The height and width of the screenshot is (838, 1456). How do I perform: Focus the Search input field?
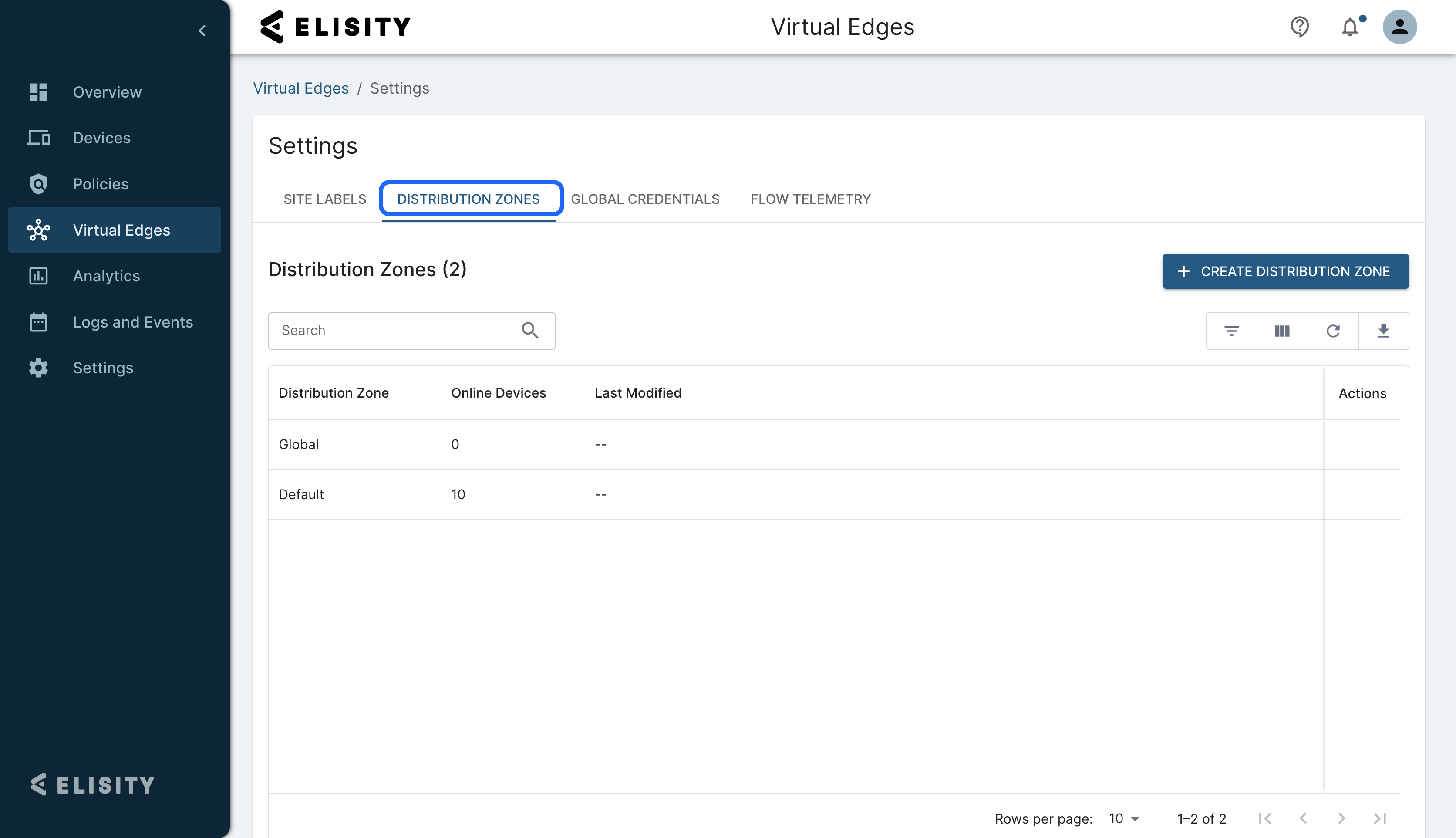tap(411, 330)
